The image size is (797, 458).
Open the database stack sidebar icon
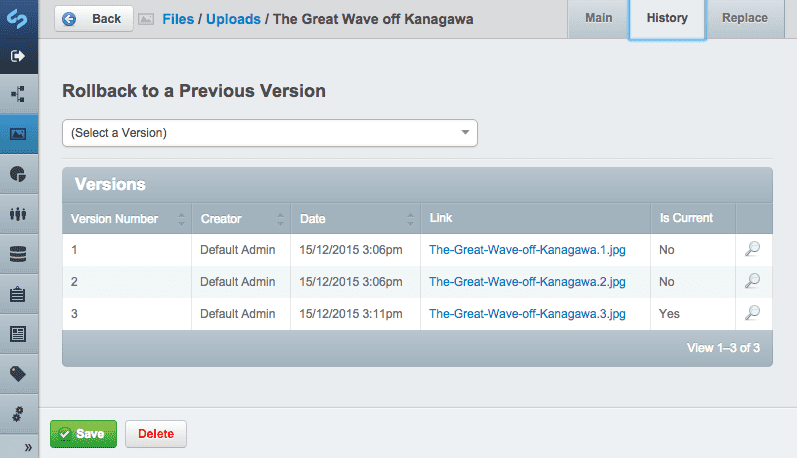tap(18, 254)
